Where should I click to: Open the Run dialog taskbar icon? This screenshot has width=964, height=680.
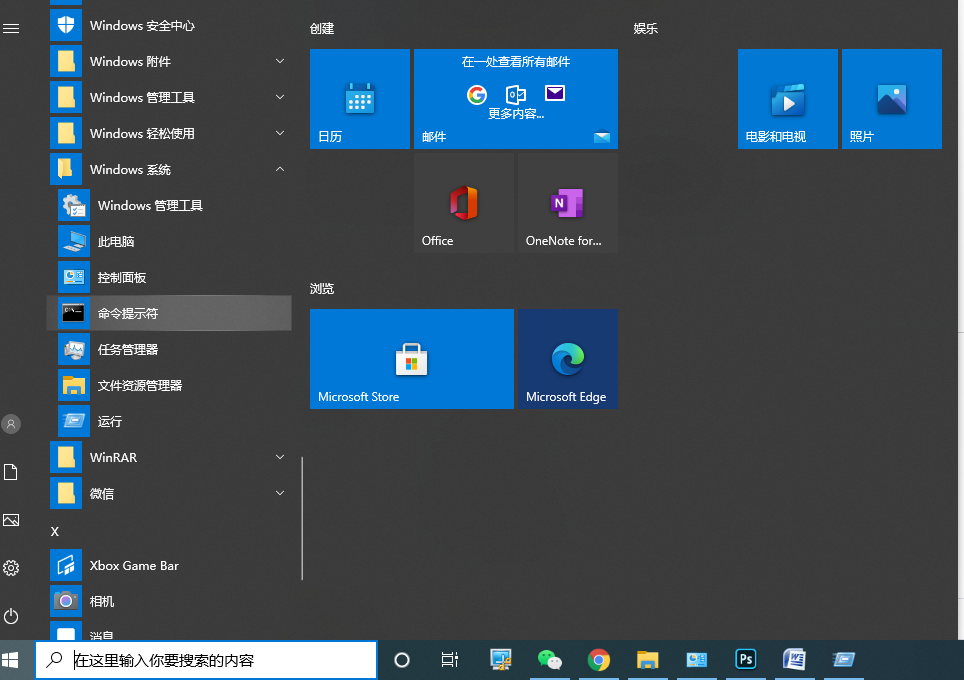point(844,660)
